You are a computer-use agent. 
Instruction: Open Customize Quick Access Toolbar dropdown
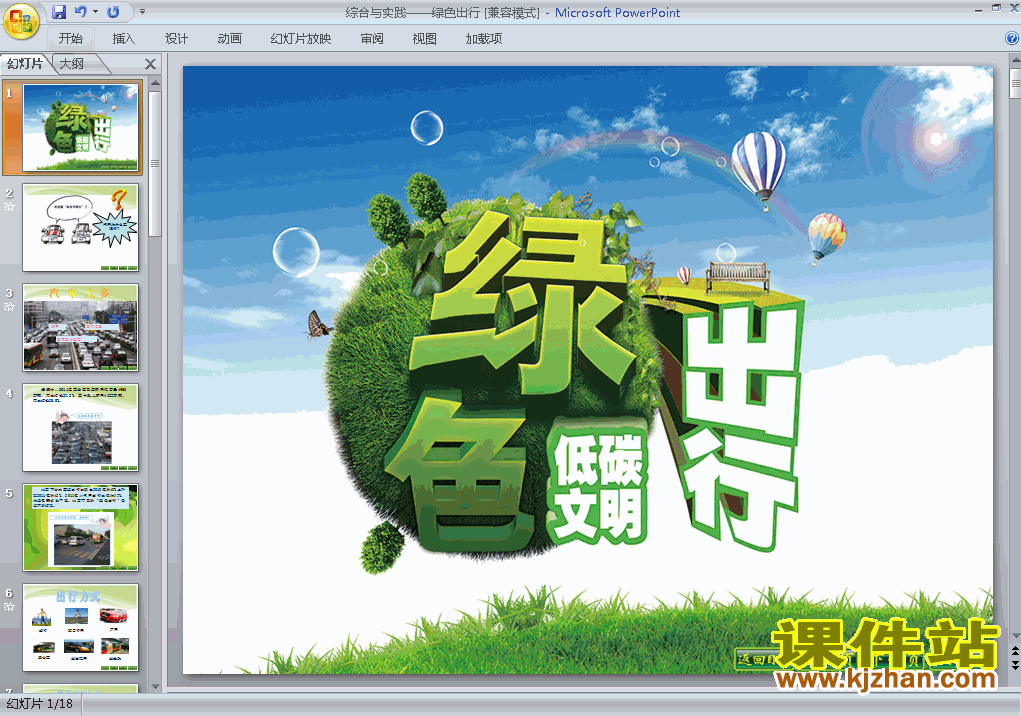point(142,12)
